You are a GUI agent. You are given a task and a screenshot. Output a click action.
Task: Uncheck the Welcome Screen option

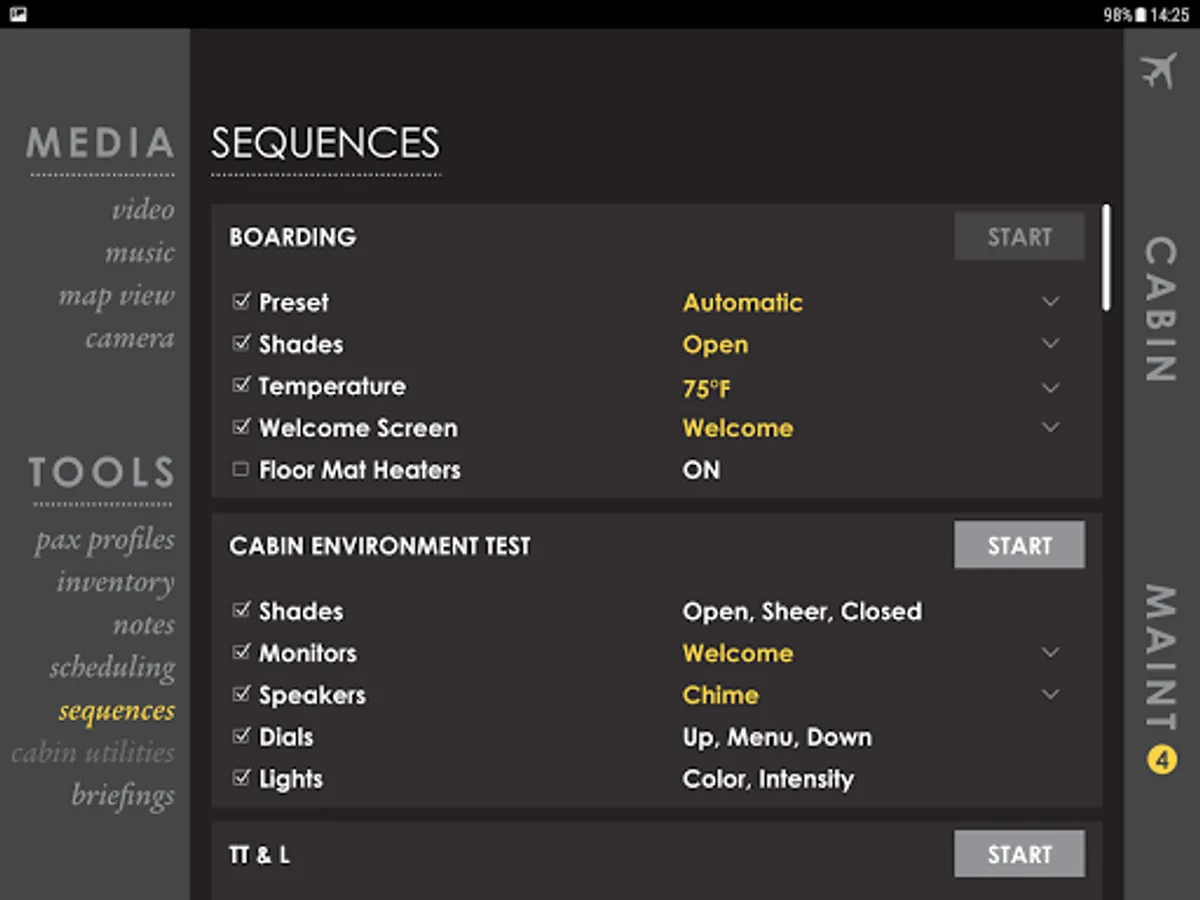[x=240, y=427]
